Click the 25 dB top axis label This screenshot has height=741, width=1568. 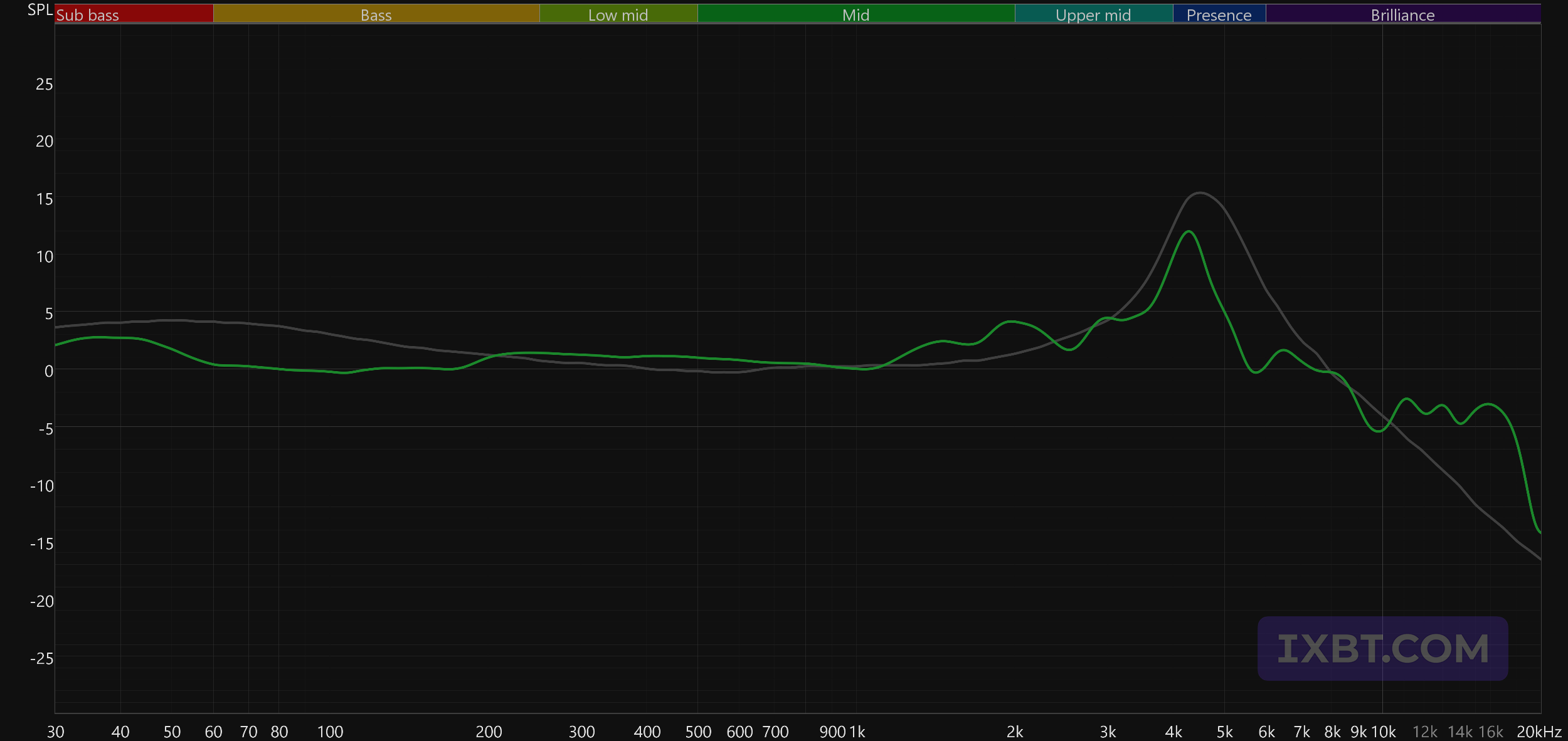click(44, 84)
